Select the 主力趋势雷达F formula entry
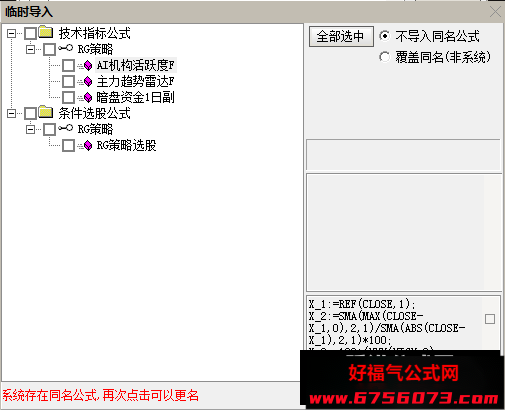 tap(135, 81)
